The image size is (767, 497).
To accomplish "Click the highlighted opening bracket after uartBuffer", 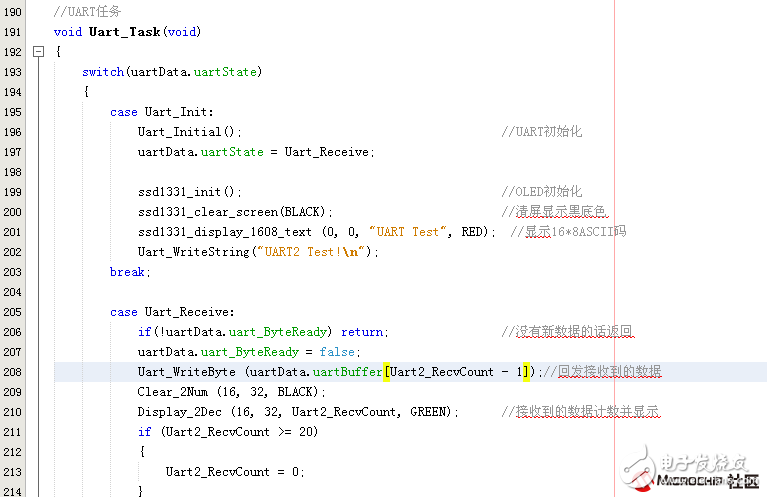I will (x=387, y=372).
